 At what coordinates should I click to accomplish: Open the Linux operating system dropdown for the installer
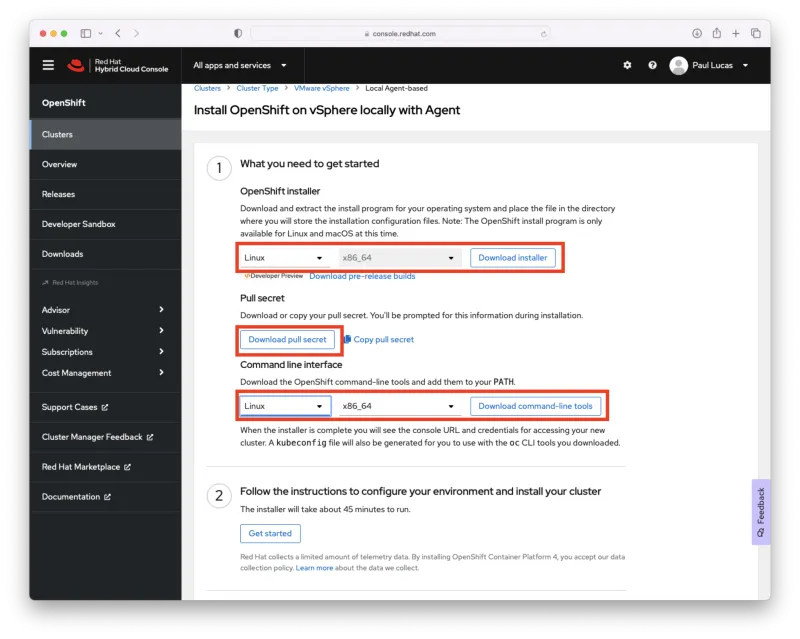pyautogui.click(x=287, y=257)
